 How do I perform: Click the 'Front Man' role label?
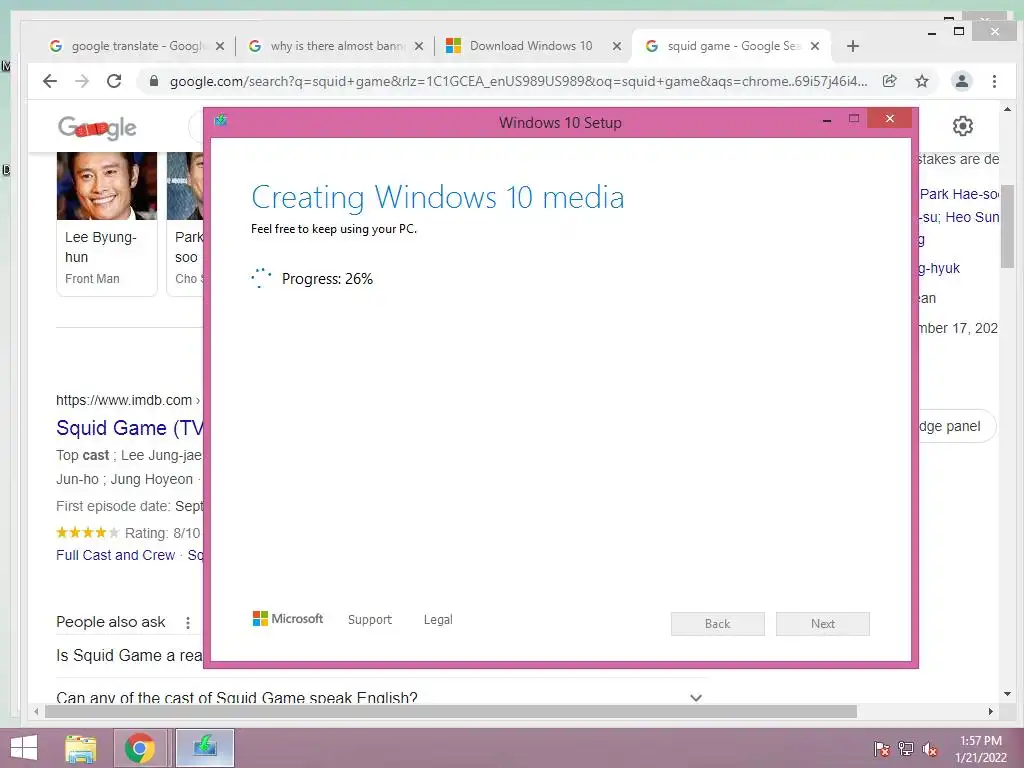coord(92,279)
